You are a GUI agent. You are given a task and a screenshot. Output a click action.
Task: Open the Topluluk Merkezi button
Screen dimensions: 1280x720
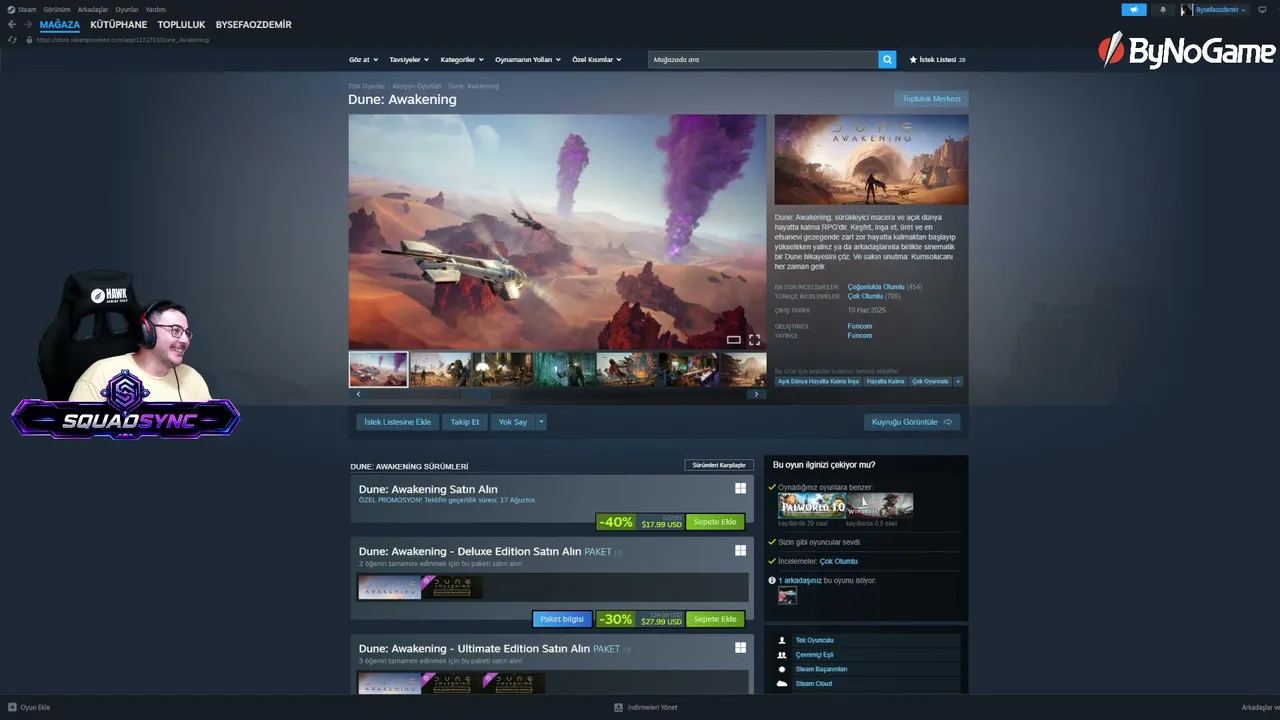[x=931, y=99]
